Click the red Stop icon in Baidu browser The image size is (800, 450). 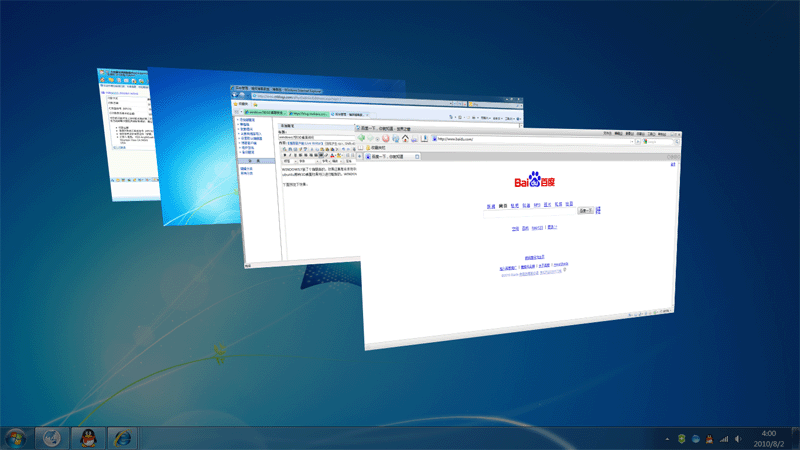point(386,138)
